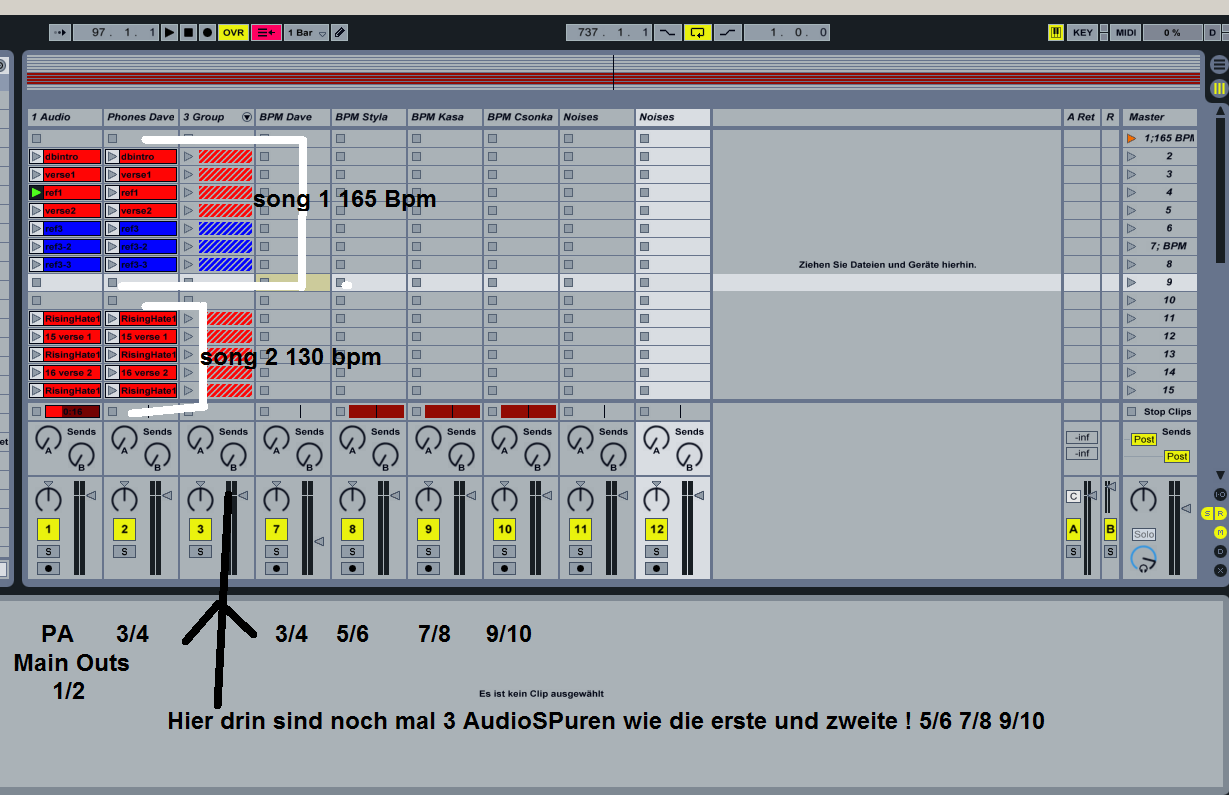Toggle the computer MIDI keyboard icon
This screenshot has width=1229, height=795.
1056,33
